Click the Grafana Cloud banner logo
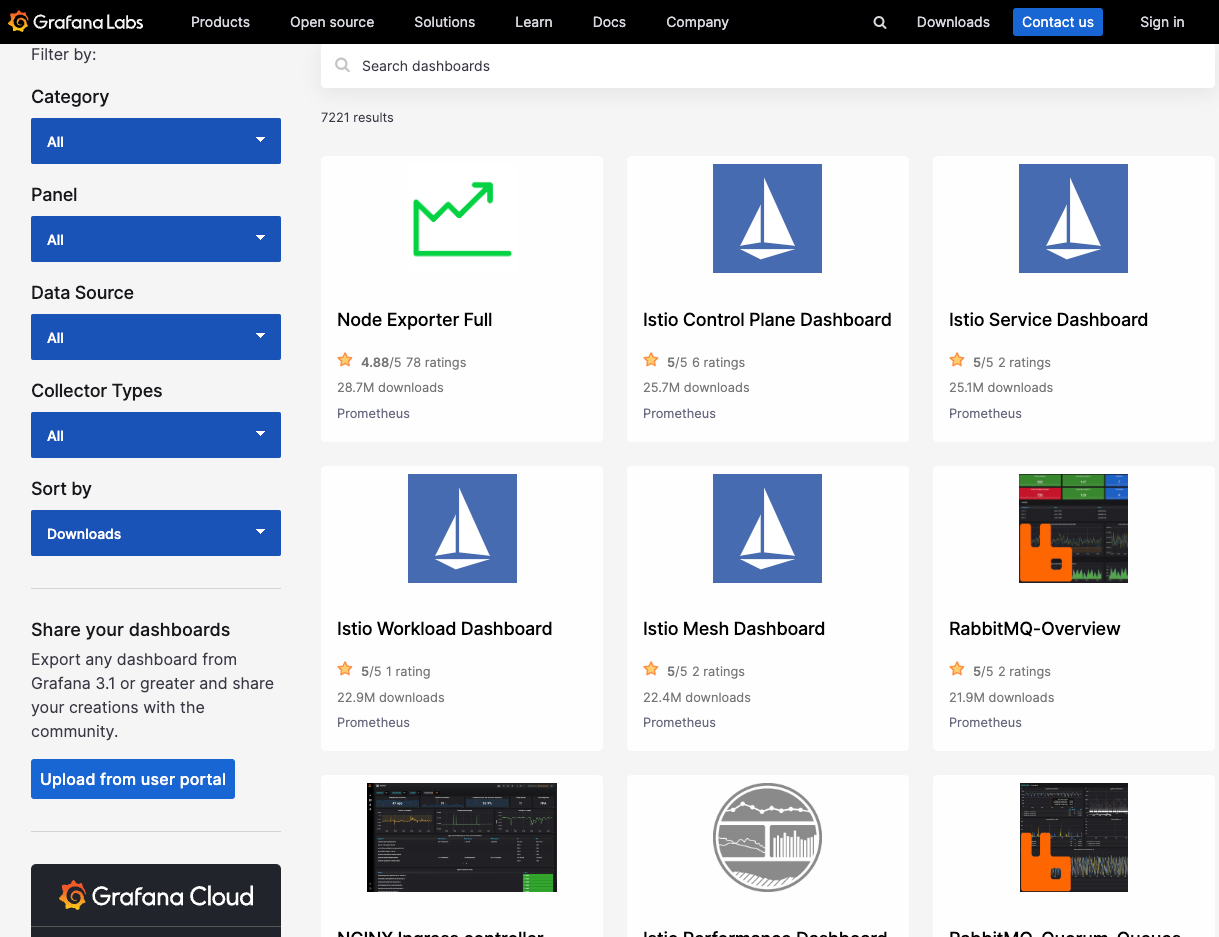The height and width of the screenshot is (937, 1219). pos(156,896)
